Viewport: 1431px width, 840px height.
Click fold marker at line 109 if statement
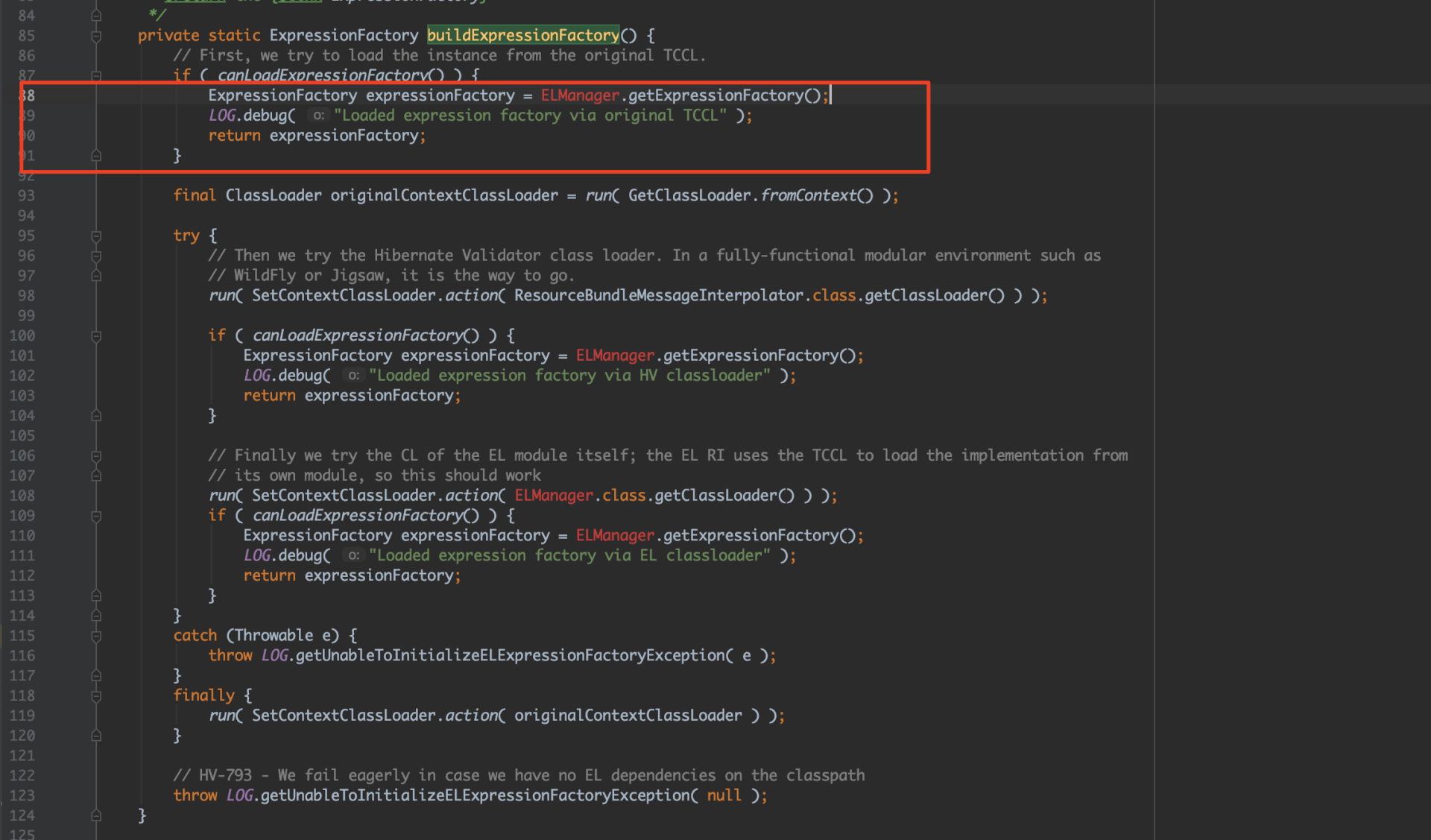pyautogui.click(x=96, y=516)
